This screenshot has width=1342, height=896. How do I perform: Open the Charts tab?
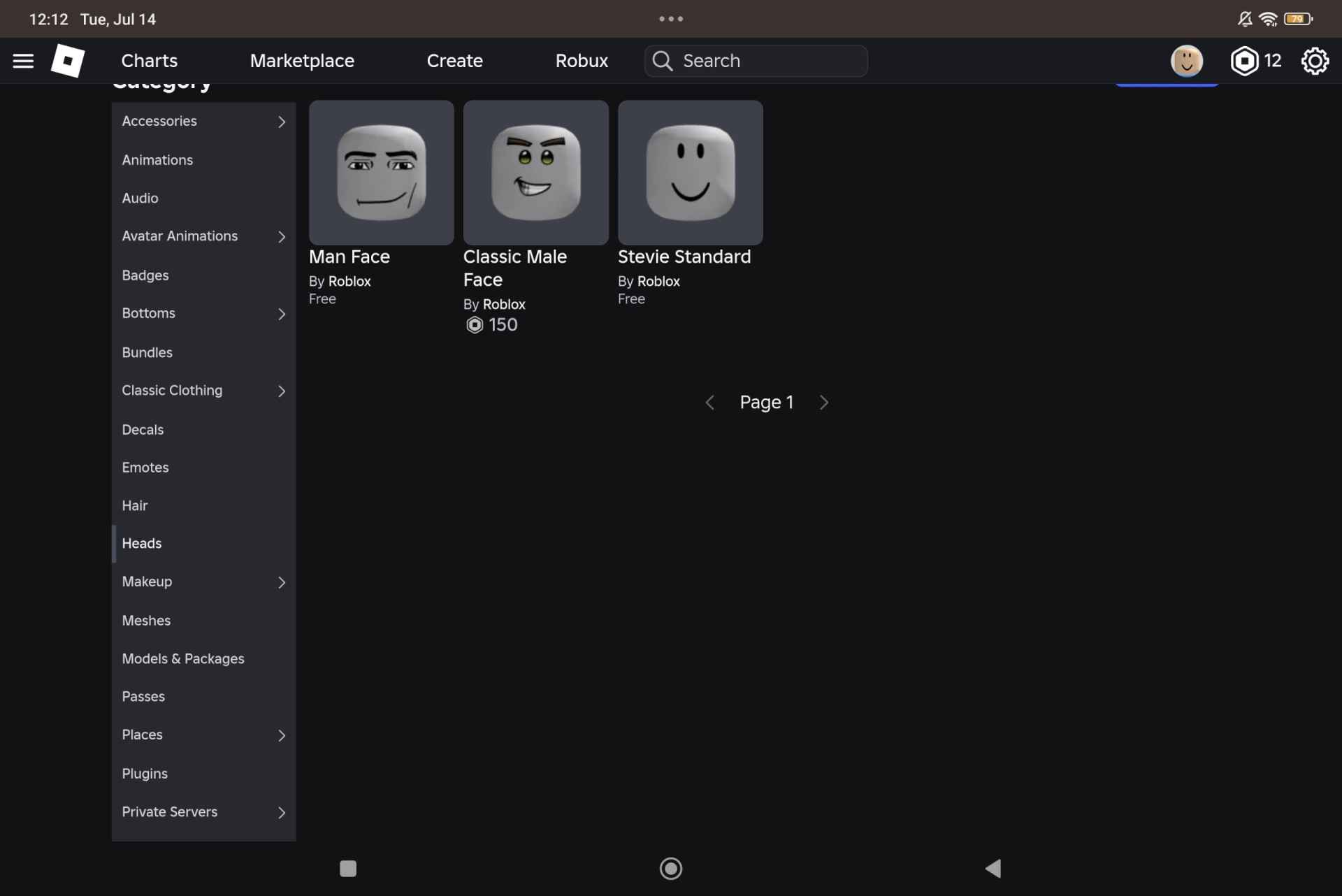pos(149,61)
